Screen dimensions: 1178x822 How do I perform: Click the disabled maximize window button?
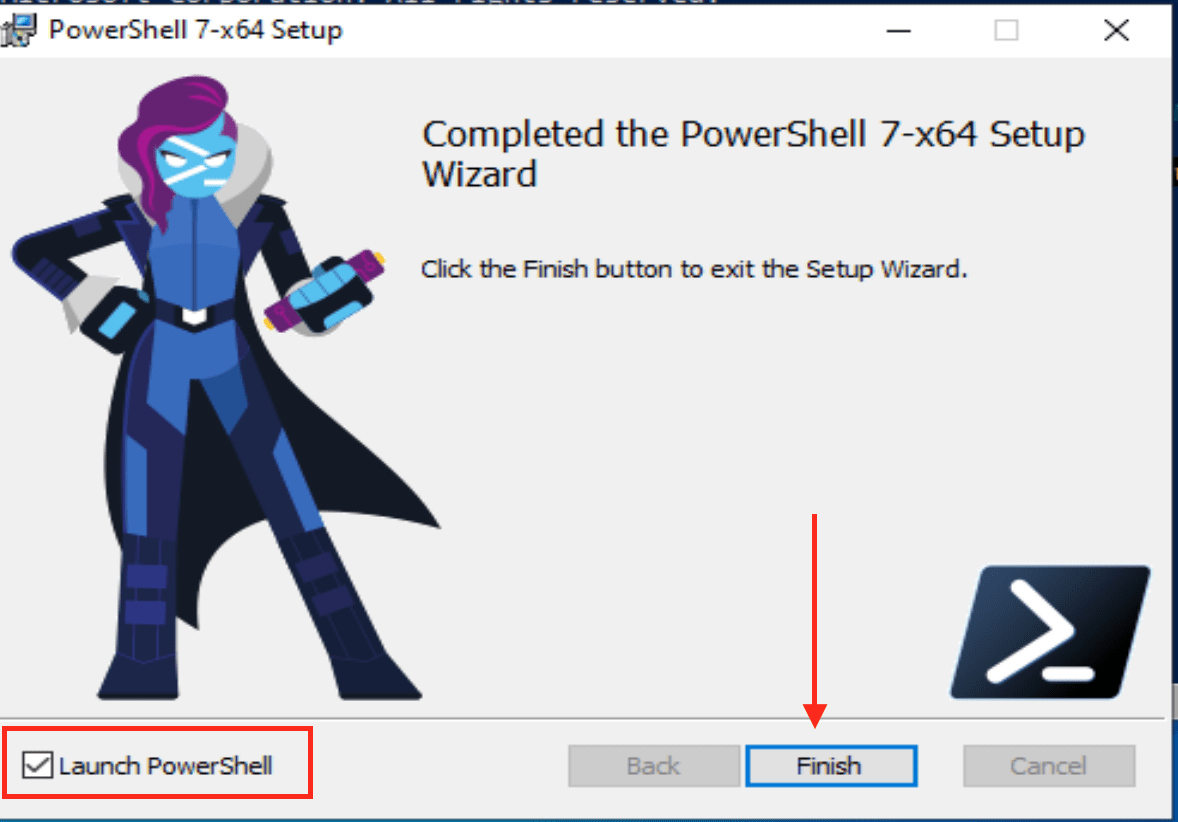coord(1006,31)
